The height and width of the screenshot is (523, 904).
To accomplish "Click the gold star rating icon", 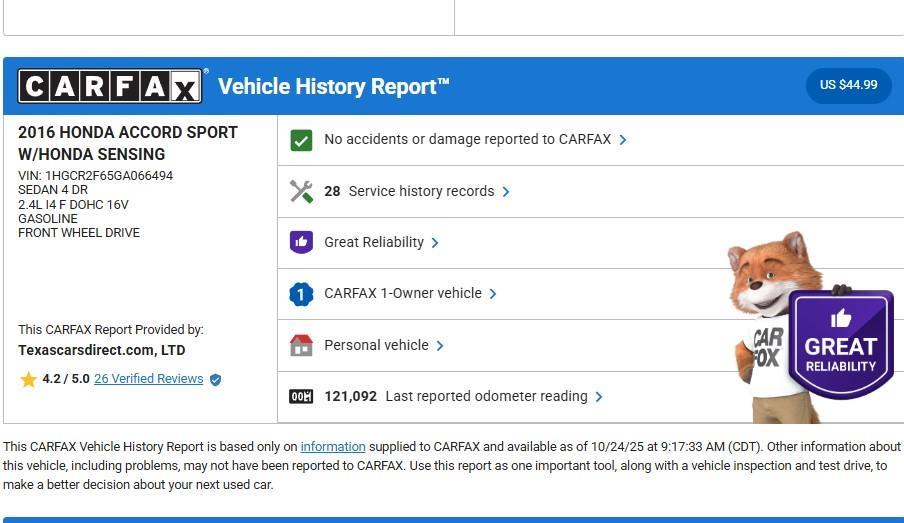I will [28, 380].
